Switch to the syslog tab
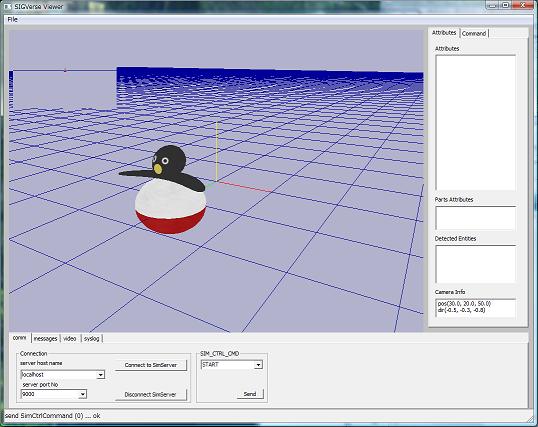Image resolution: width=538 pixels, height=427 pixels. (92, 338)
